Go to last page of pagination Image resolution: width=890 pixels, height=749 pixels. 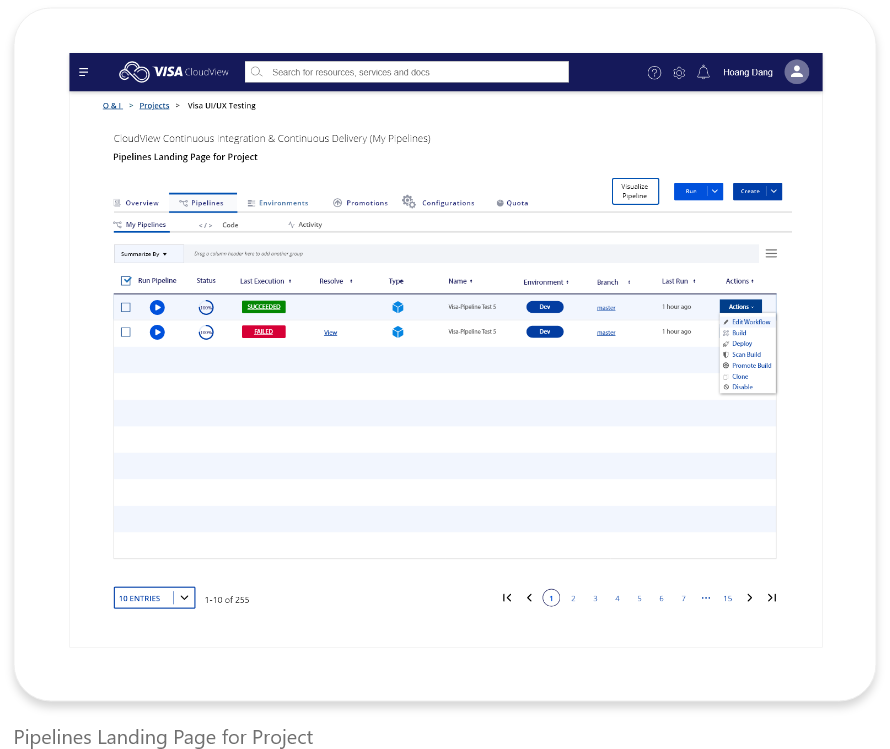pyautogui.click(x=772, y=597)
